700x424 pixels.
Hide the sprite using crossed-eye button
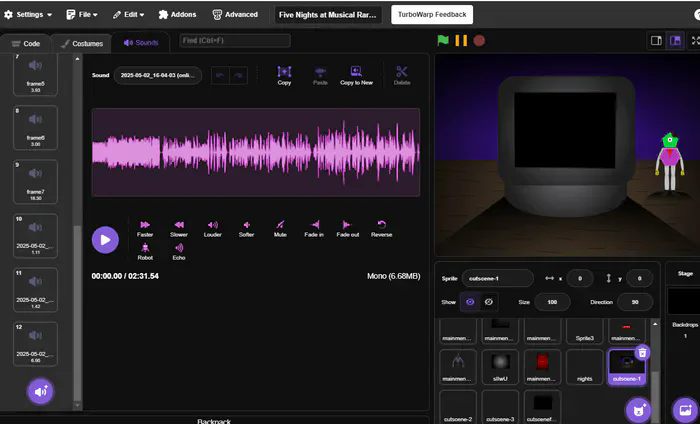coord(489,302)
